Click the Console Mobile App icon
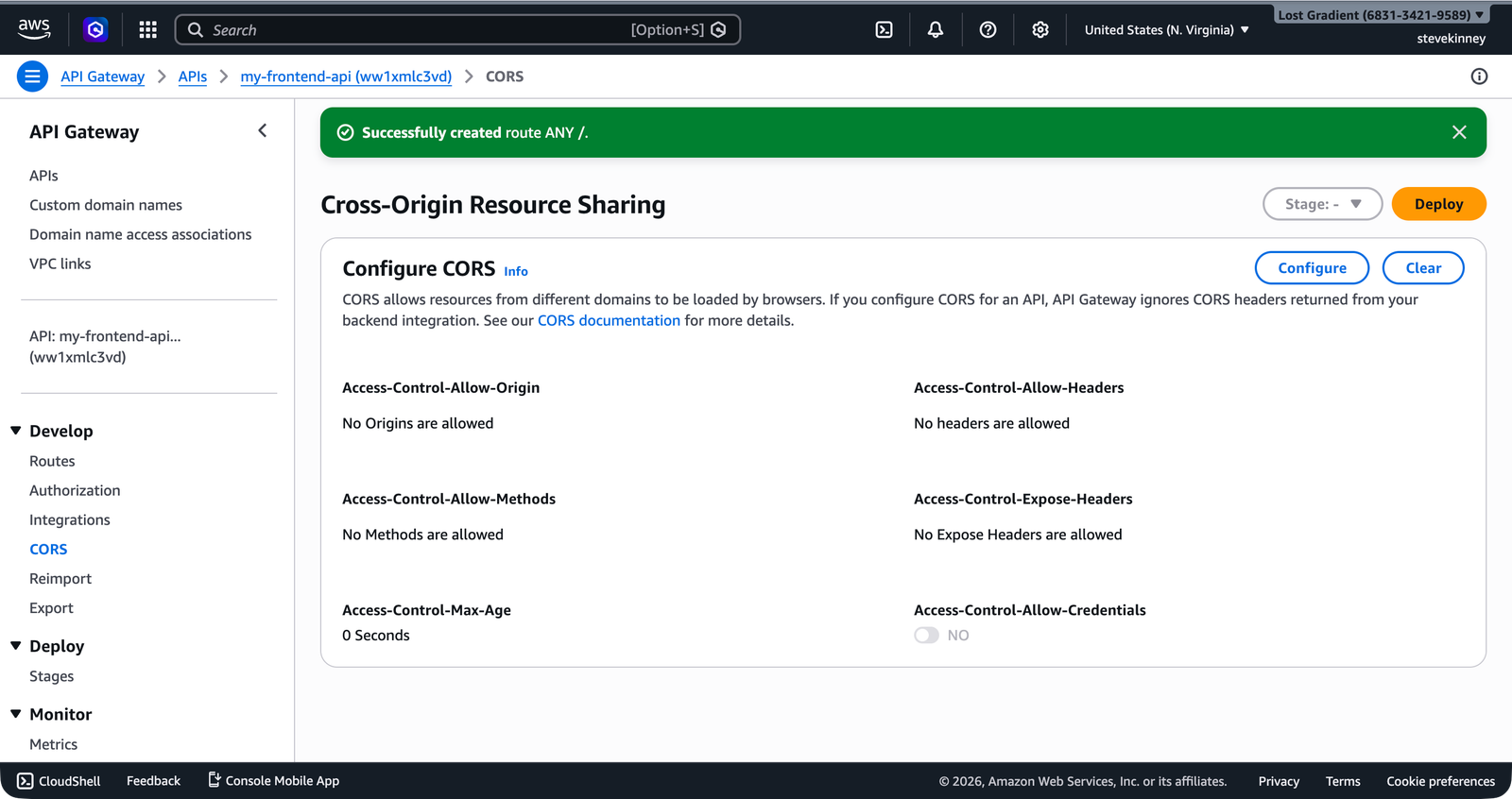The width and height of the screenshot is (1512, 799). [215, 780]
